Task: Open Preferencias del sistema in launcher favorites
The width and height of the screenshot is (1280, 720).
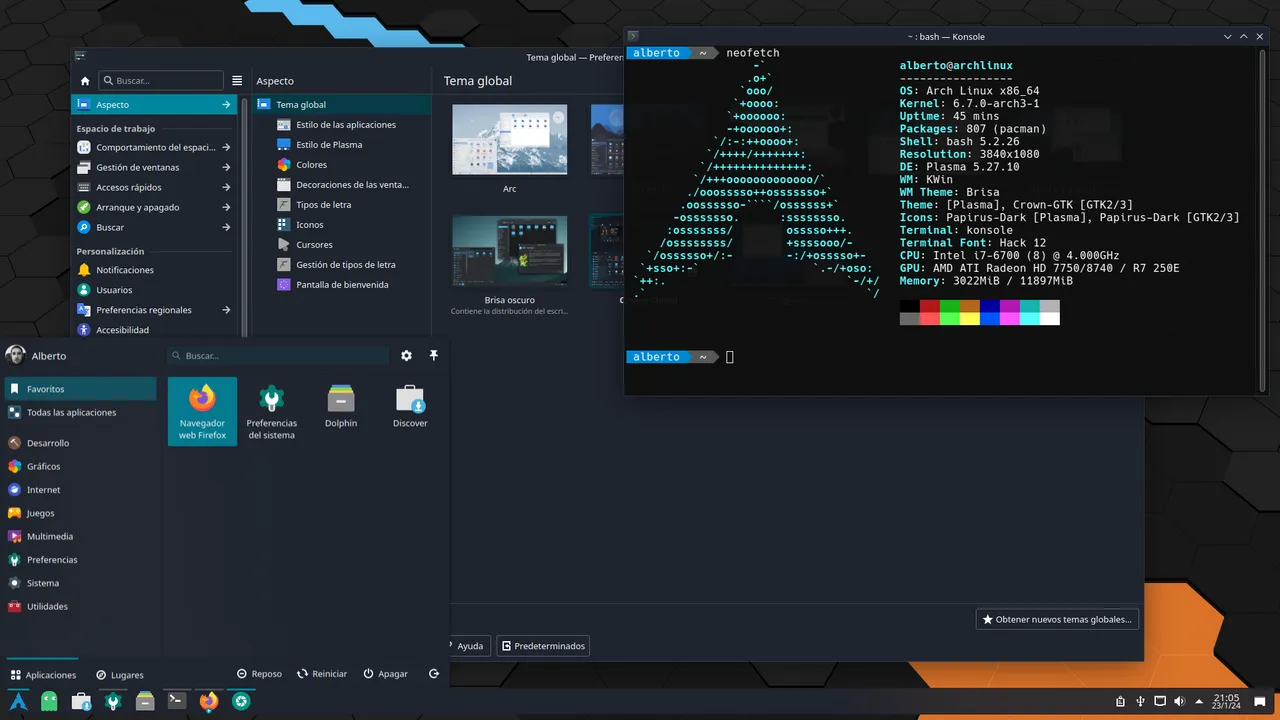Action: (x=272, y=411)
